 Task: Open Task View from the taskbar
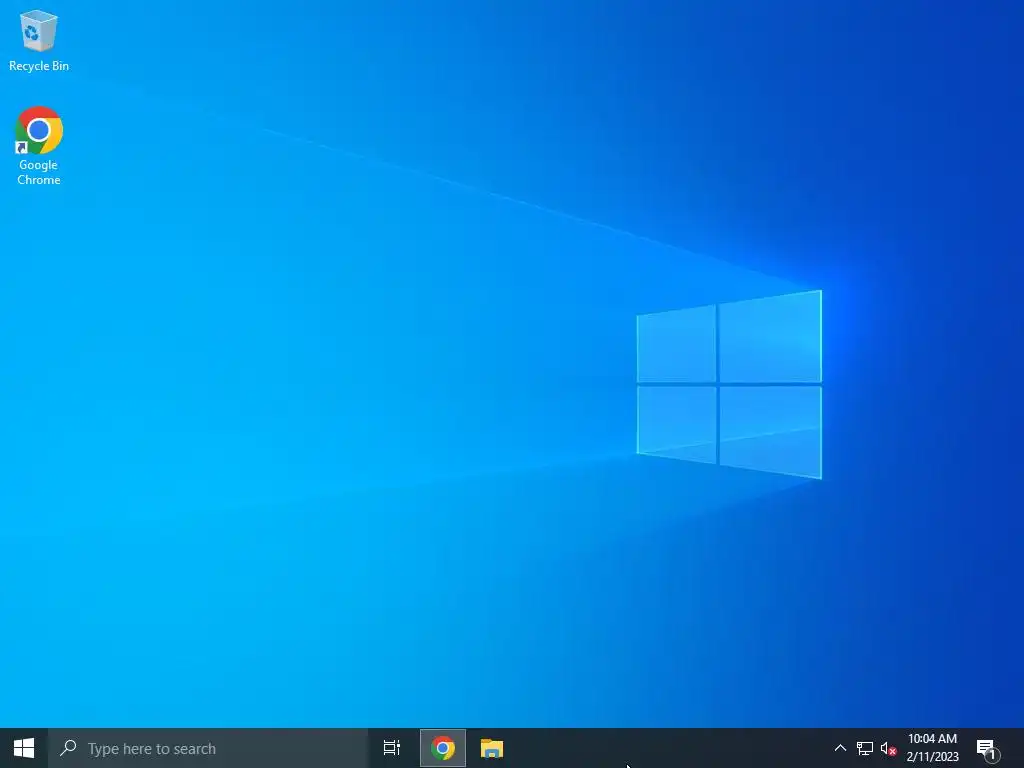[x=392, y=748]
